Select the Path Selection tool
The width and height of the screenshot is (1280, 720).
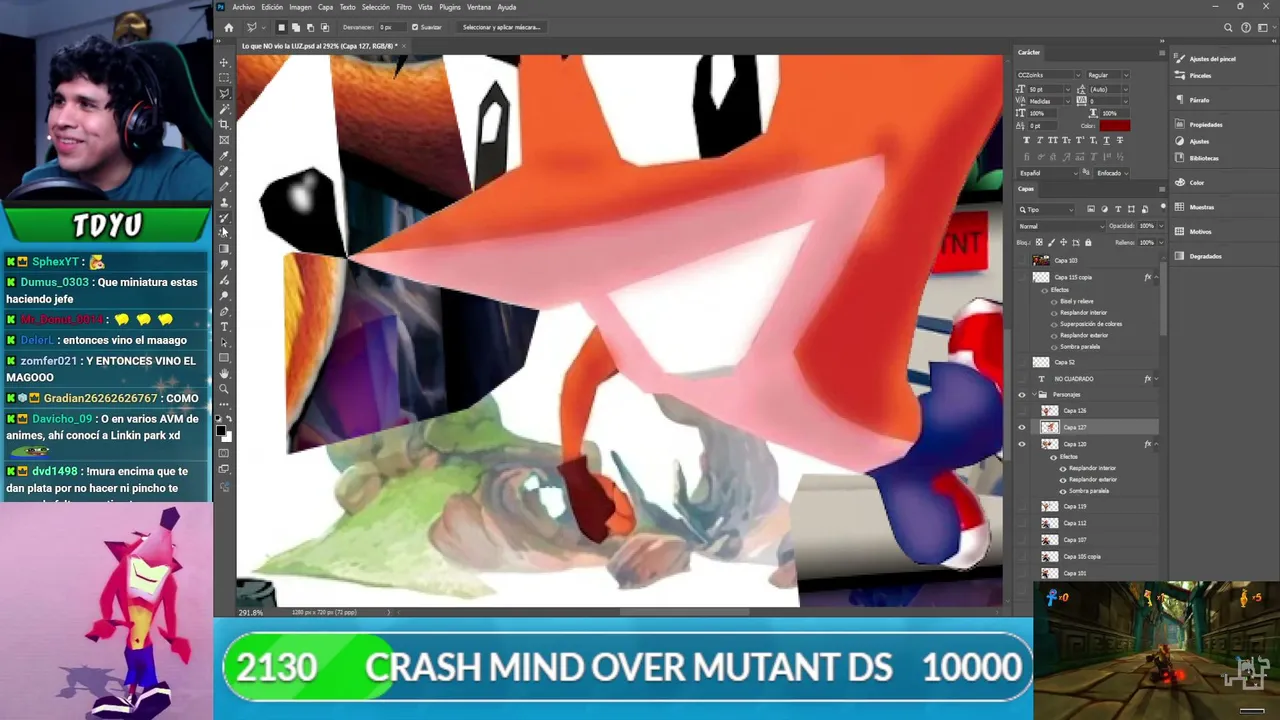click(x=224, y=342)
